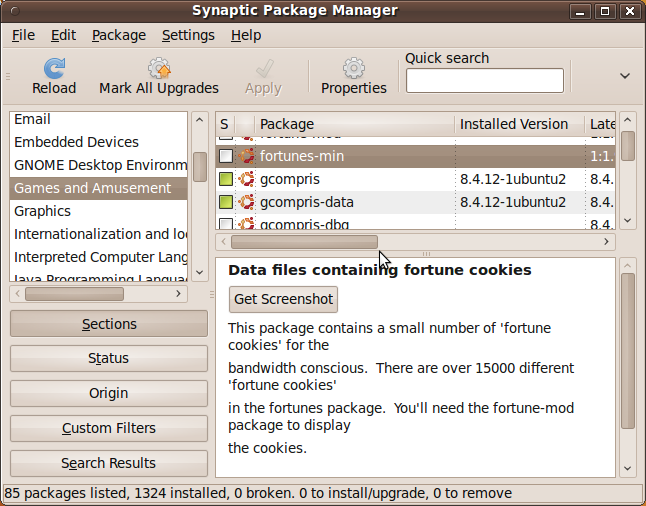Select the Email section
The height and width of the screenshot is (506, 646).
click(98, 119)
